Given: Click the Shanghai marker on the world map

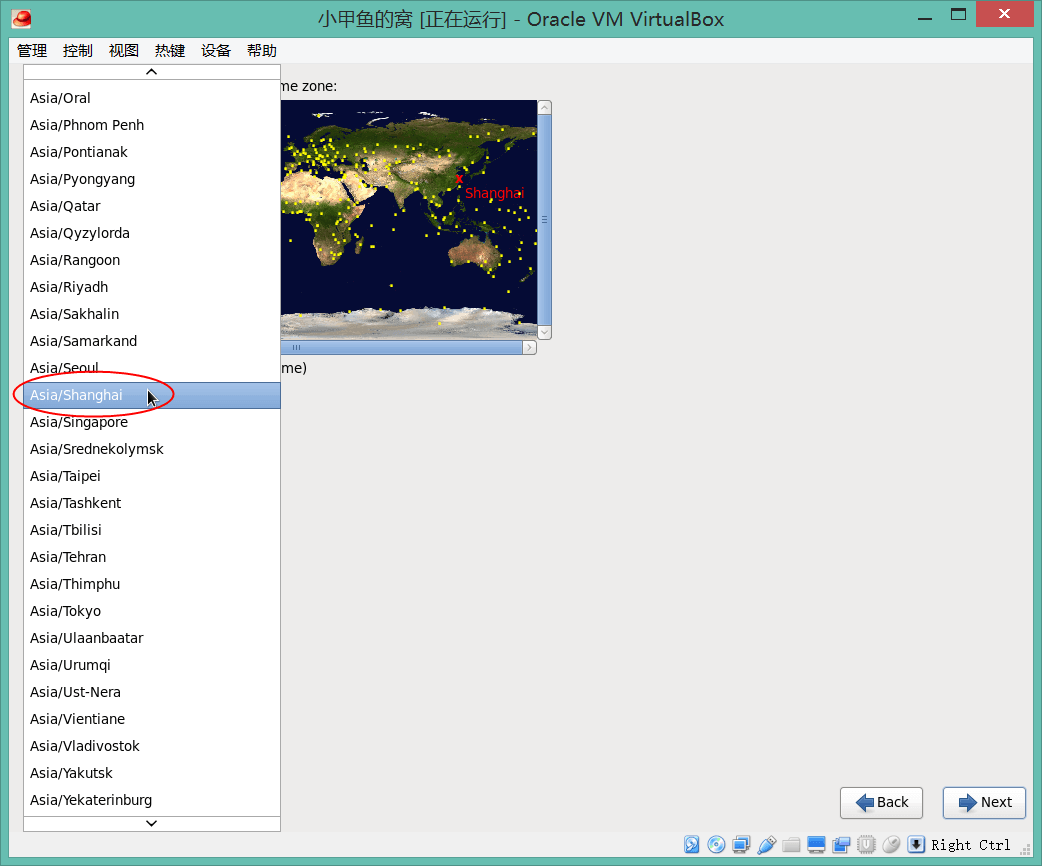Looking at the screenshot, I should pos(460,180).
